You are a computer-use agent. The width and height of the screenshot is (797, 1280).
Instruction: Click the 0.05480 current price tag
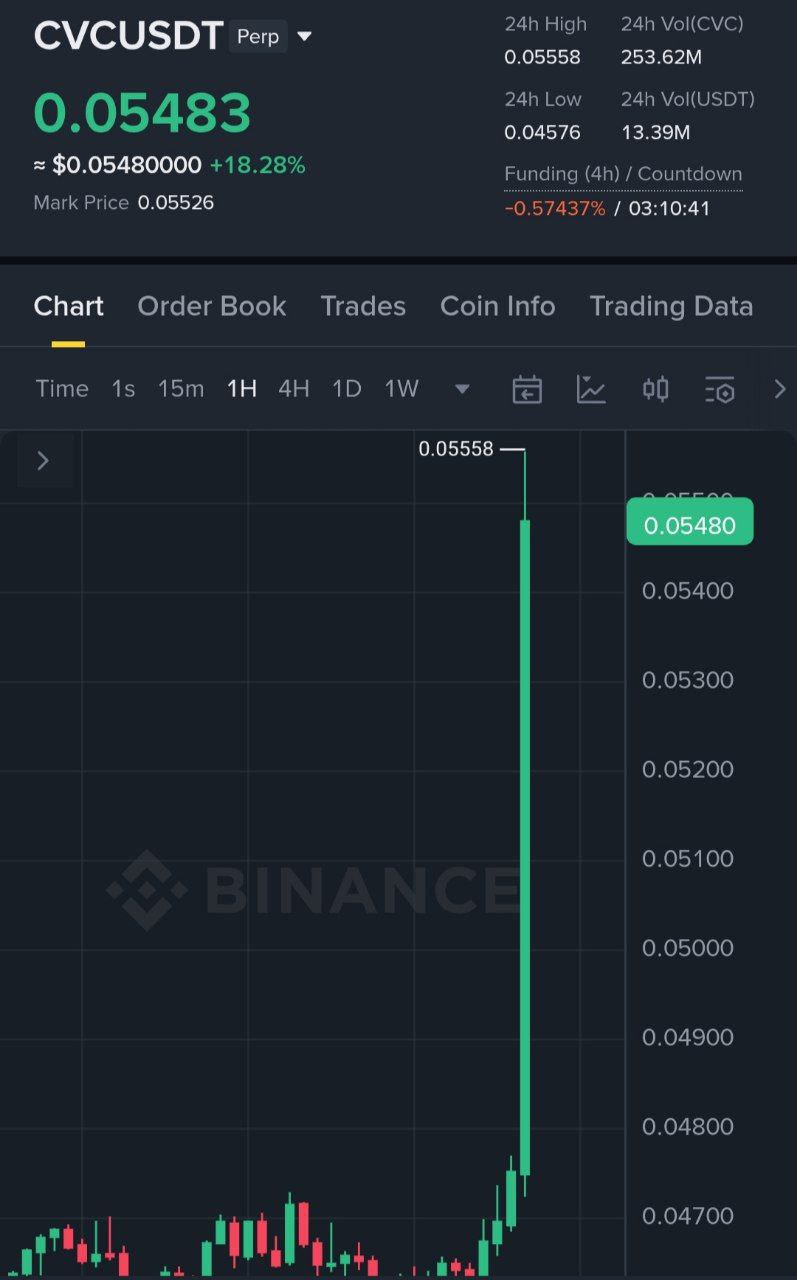690,526
